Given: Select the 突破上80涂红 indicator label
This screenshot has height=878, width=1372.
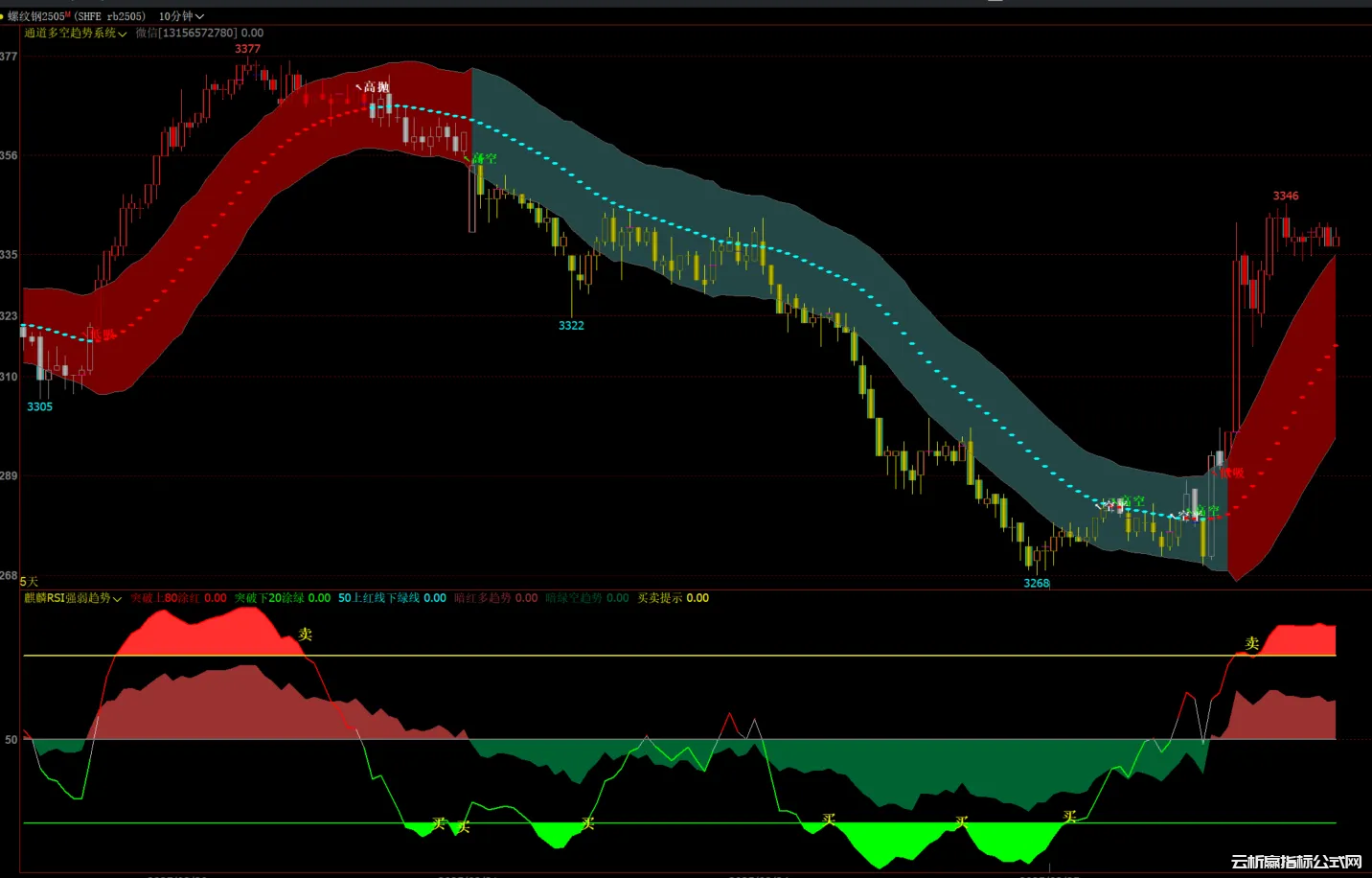Looking at the screenshot, I should (165, 598).
